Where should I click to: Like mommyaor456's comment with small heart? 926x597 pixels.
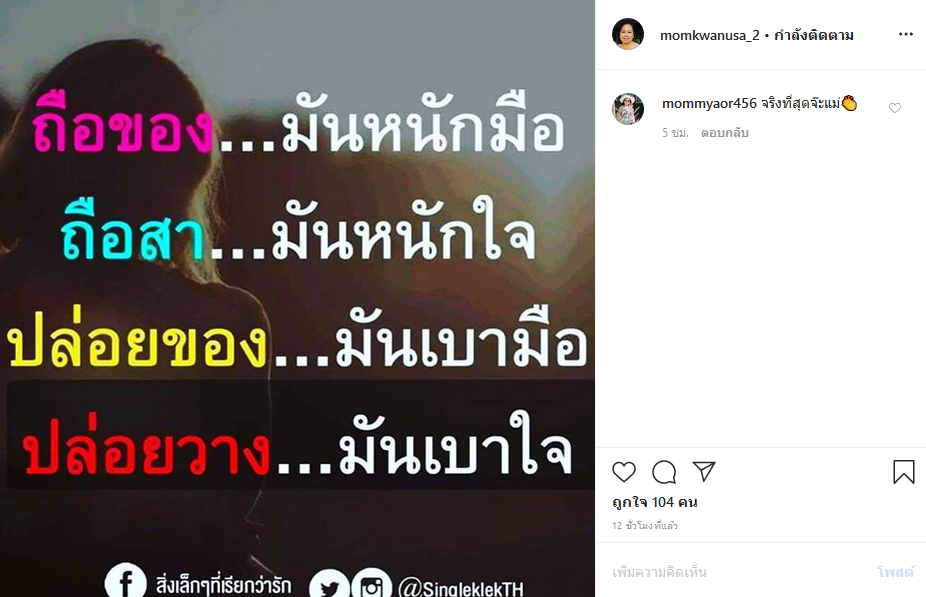895,107
